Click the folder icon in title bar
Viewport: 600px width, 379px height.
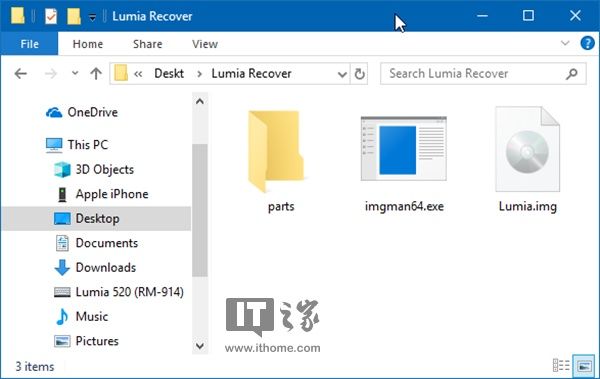(18, 16)
